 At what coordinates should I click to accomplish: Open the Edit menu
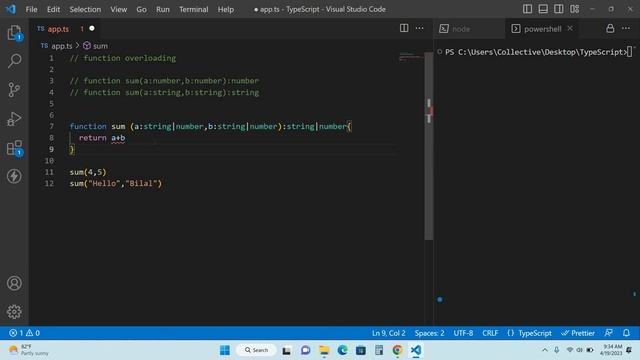coord(53,9)
